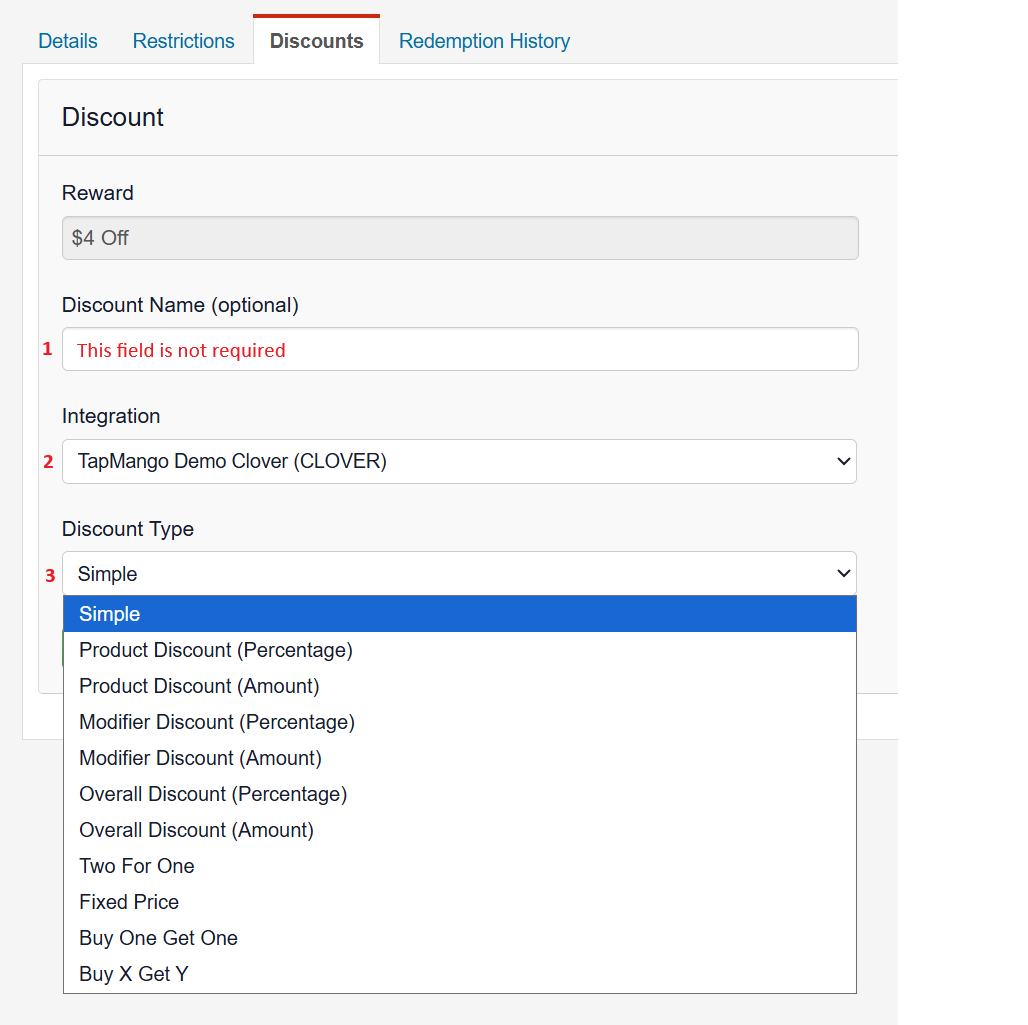Pick Overall Discount (Amount) option
The width and height of the screenshot is (1028, 1025).
460,830
